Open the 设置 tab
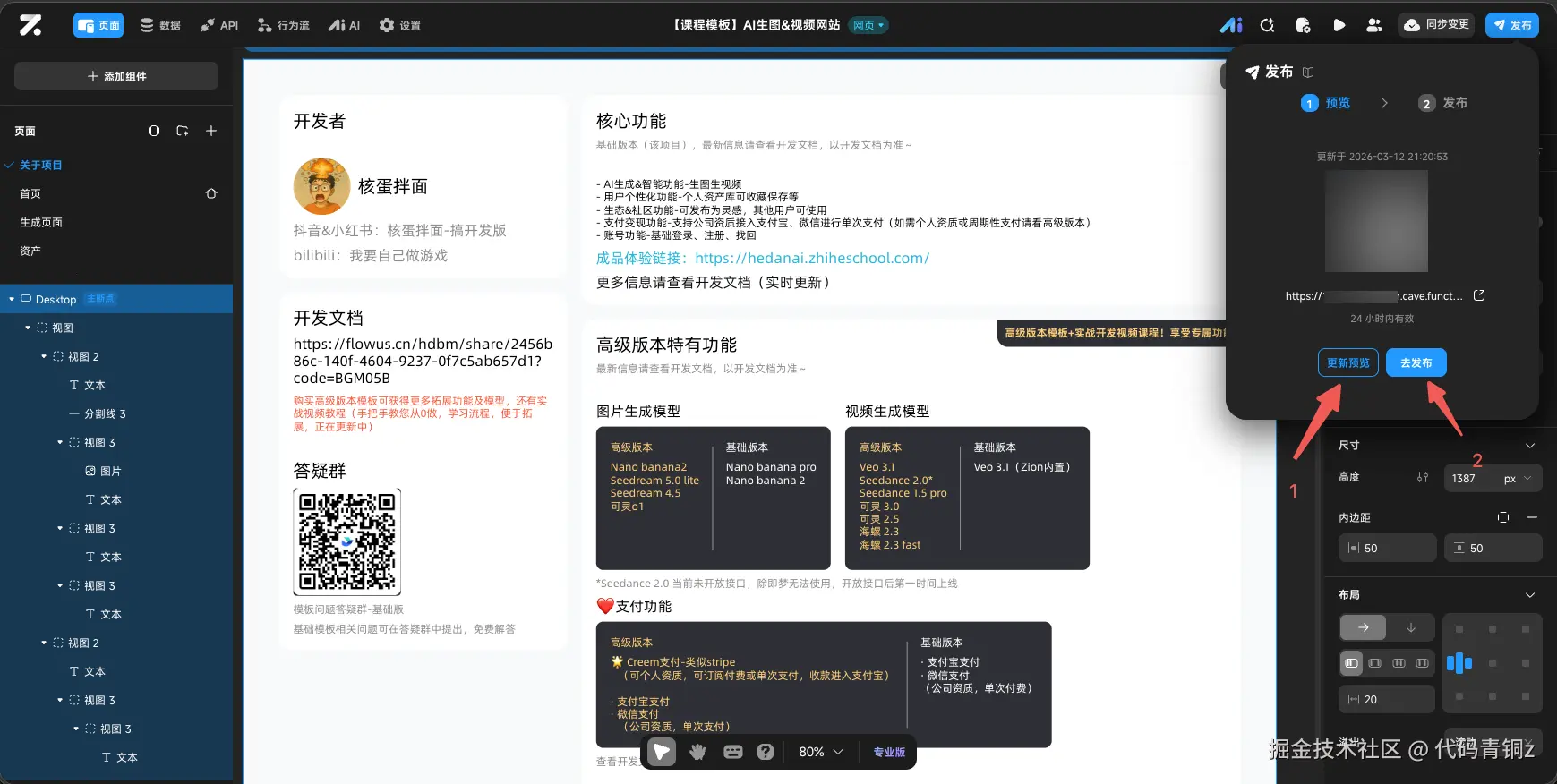This screenshot has height=784, width=1557. pyautogui.click(x=399, y=25)
